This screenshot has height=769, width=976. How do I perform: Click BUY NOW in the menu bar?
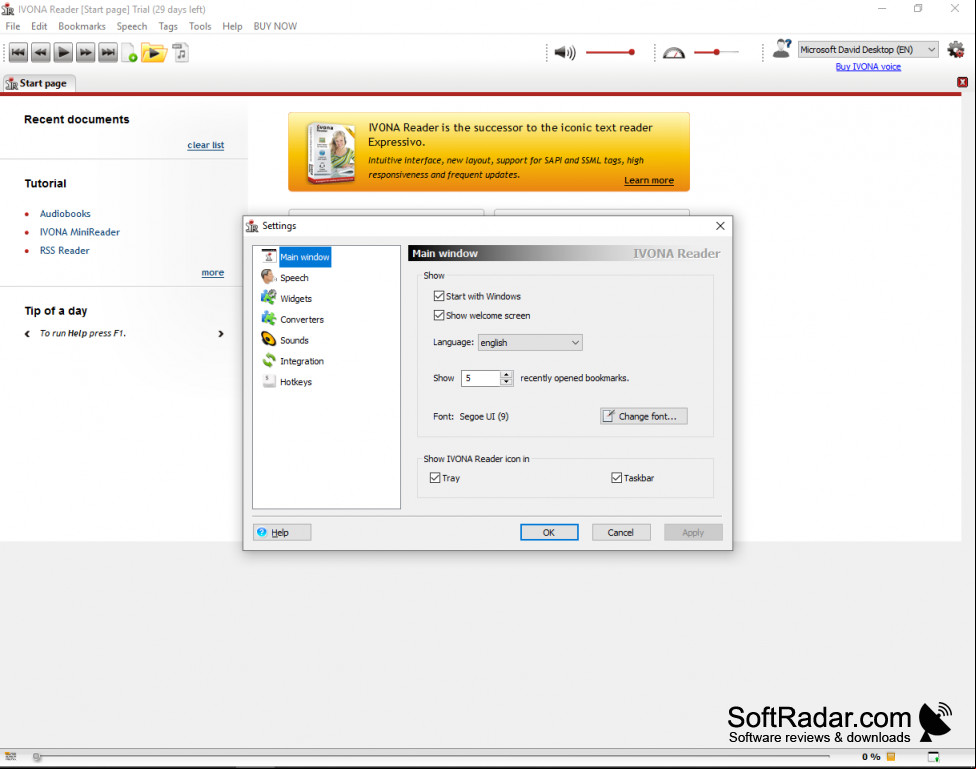tap(275, 26)
